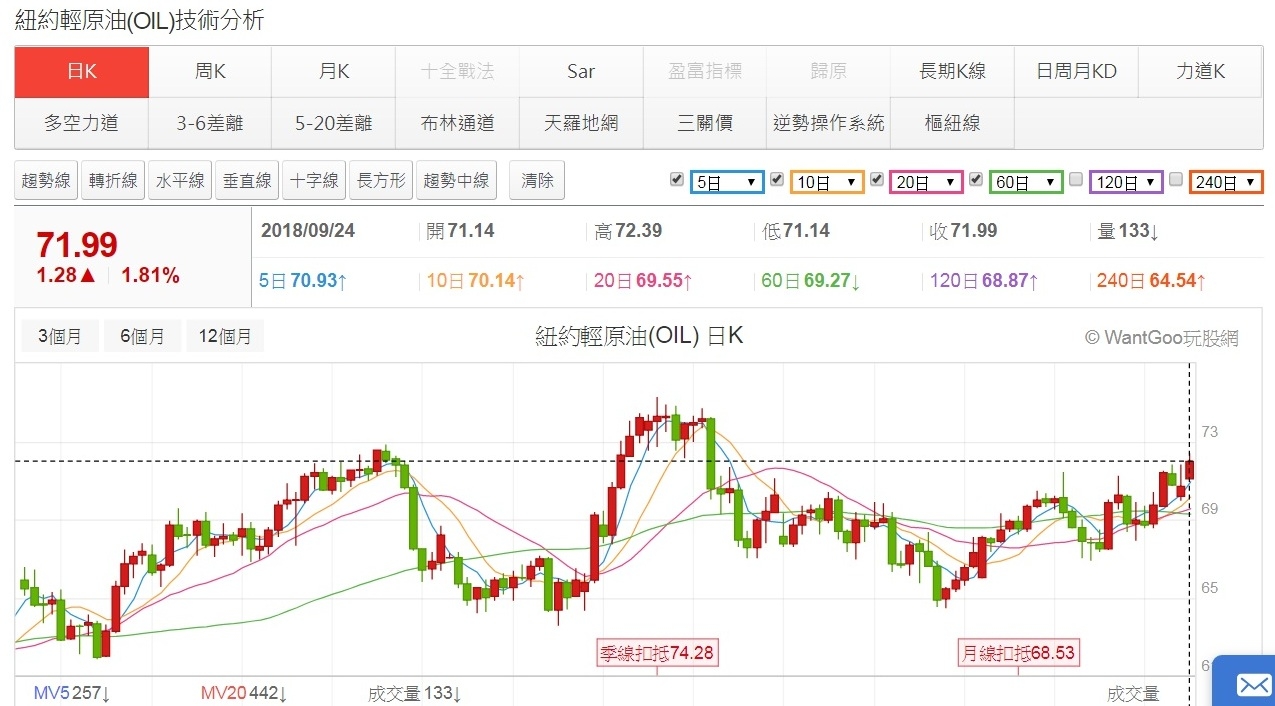Select the 長方形 rectangle tool
This screenshot has width=1275, height=706.
(x=381, y=181)
